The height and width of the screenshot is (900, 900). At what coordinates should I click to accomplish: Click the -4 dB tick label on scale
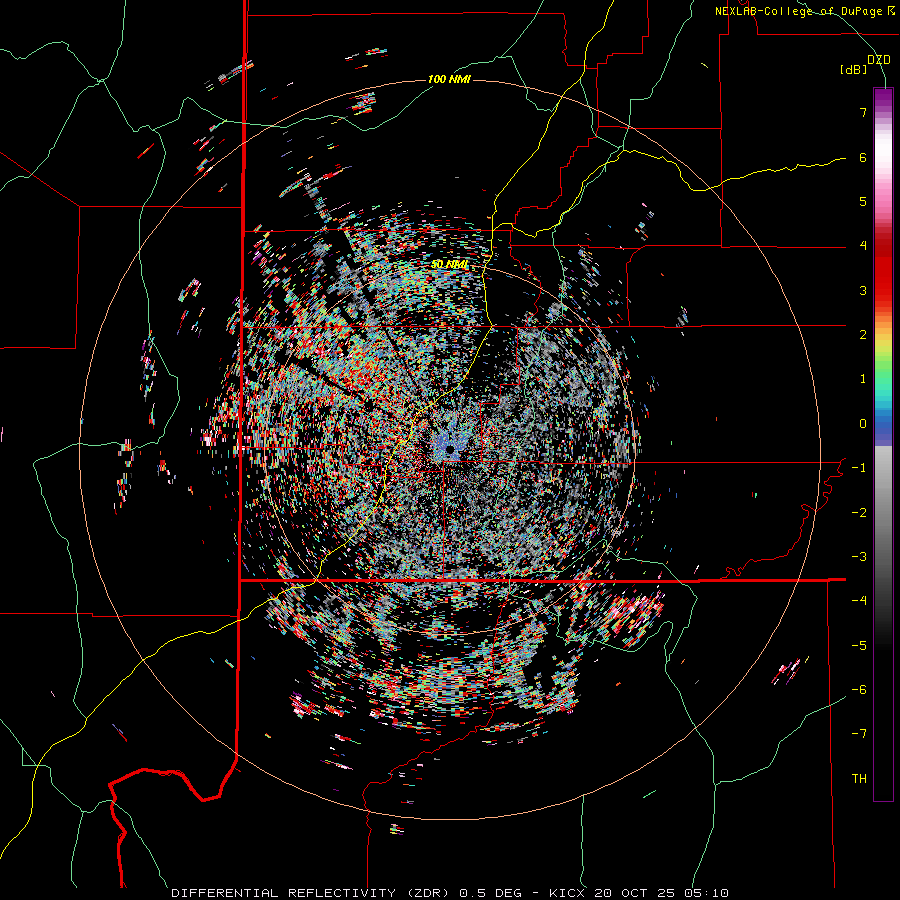tap(859, 601)
